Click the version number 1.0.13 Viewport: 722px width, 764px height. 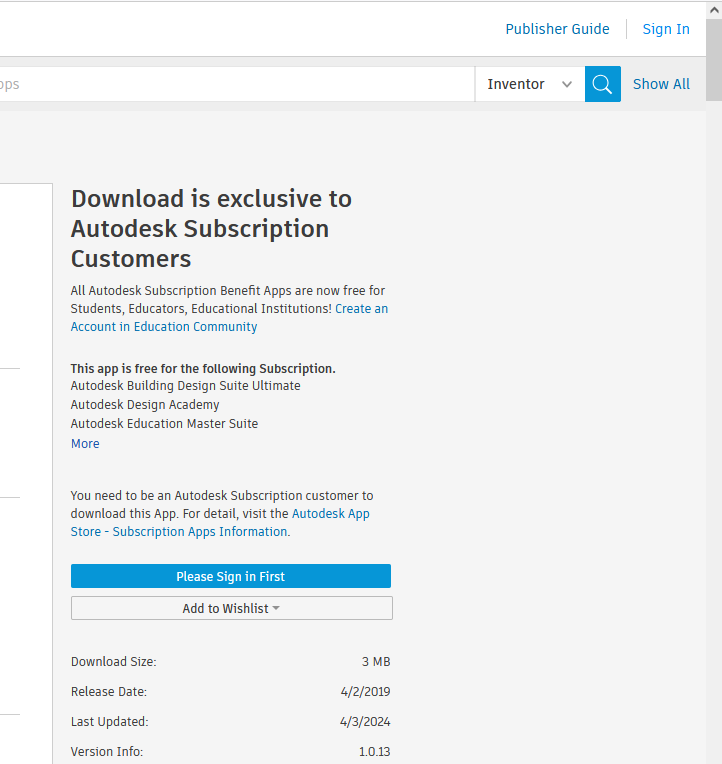pyautogui.click(x=374, y=751)
